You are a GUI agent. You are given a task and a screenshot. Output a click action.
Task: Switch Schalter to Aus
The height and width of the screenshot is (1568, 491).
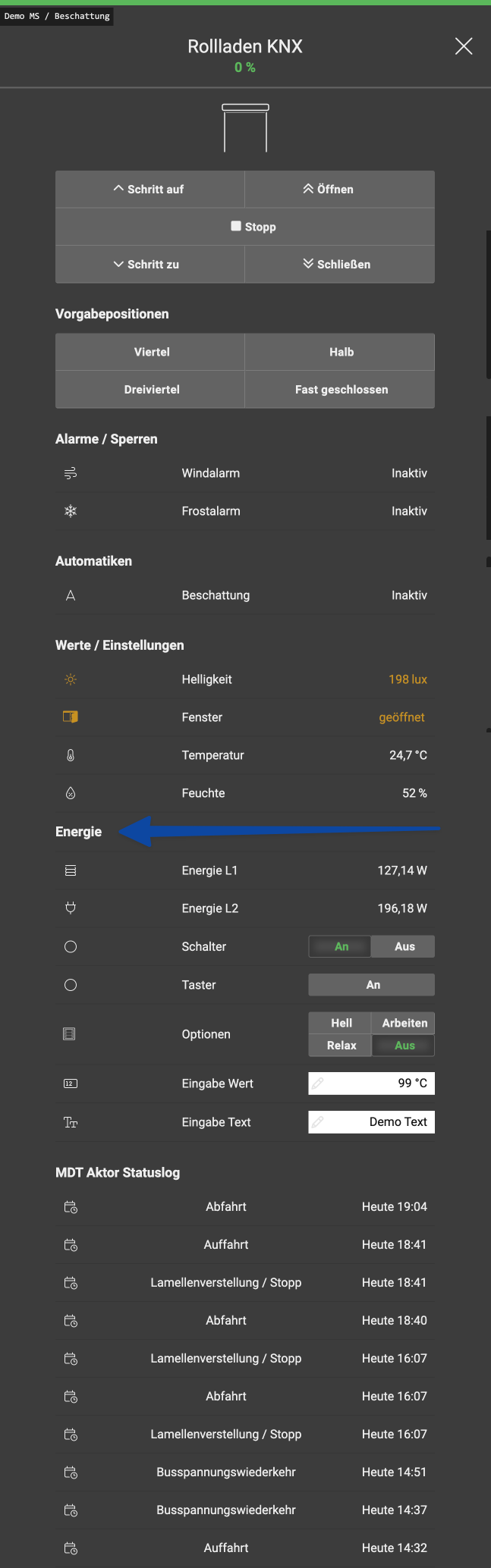[x=404, y=946]
